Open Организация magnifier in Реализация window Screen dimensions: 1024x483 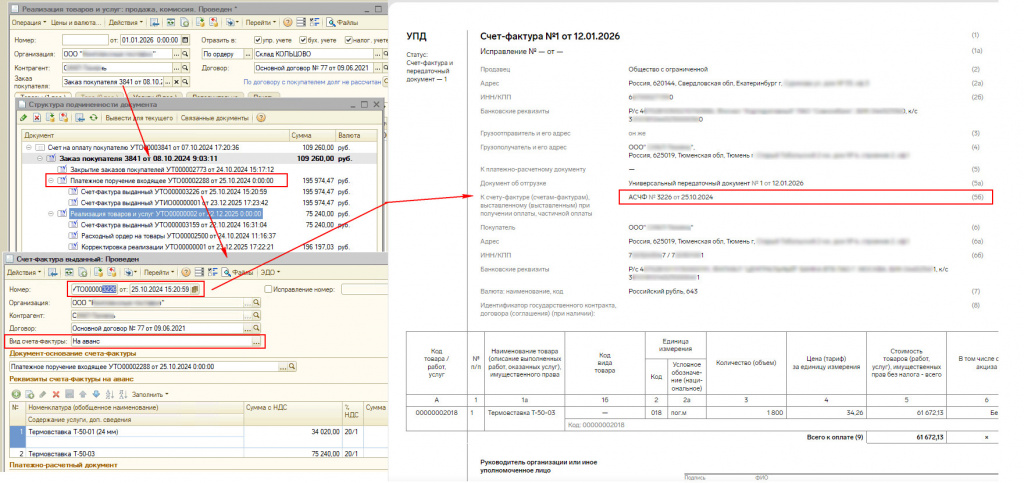coord(185,54)
